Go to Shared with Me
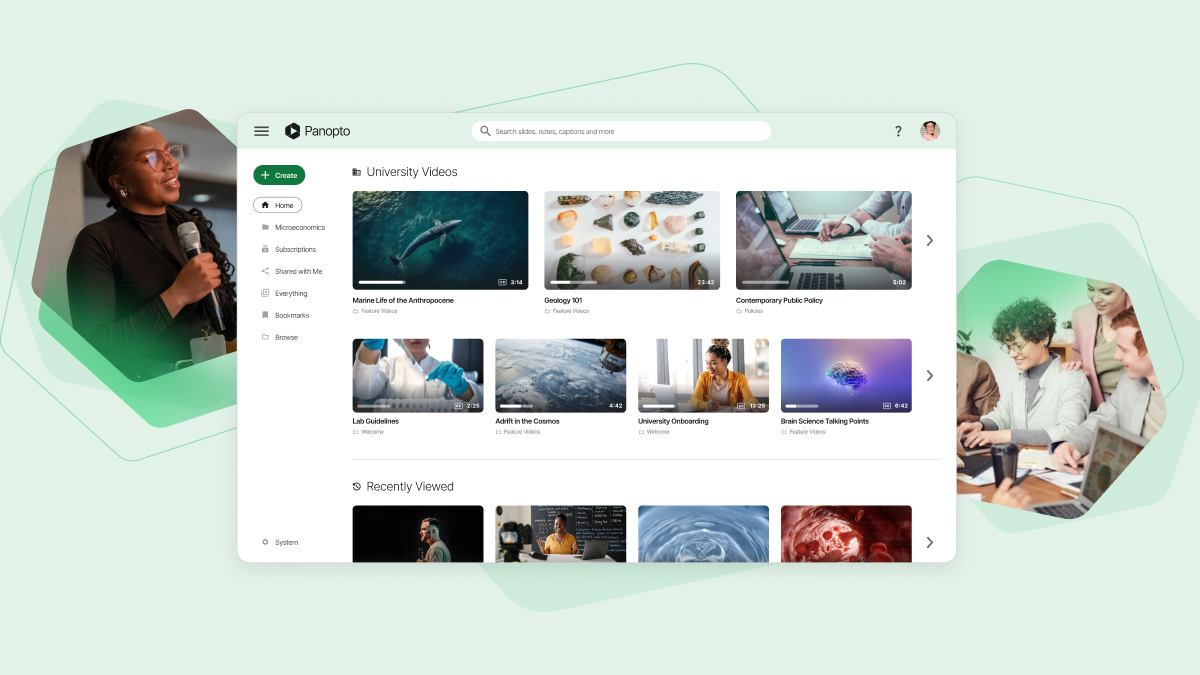The height and width of the screenshot is (675, 1200). [x=298, y=271]
